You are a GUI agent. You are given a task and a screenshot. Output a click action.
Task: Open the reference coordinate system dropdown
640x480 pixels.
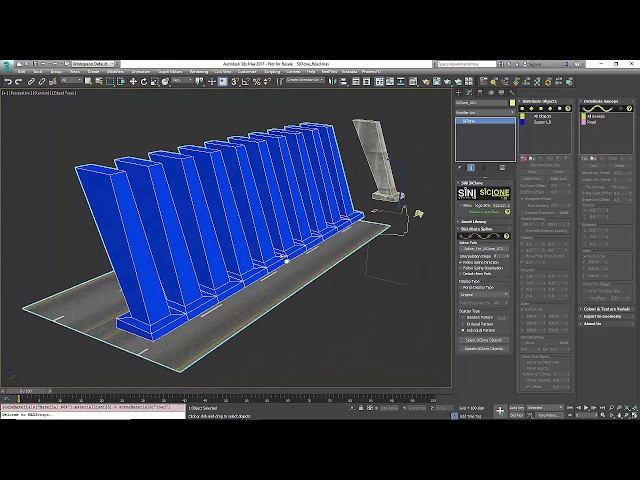182,81
